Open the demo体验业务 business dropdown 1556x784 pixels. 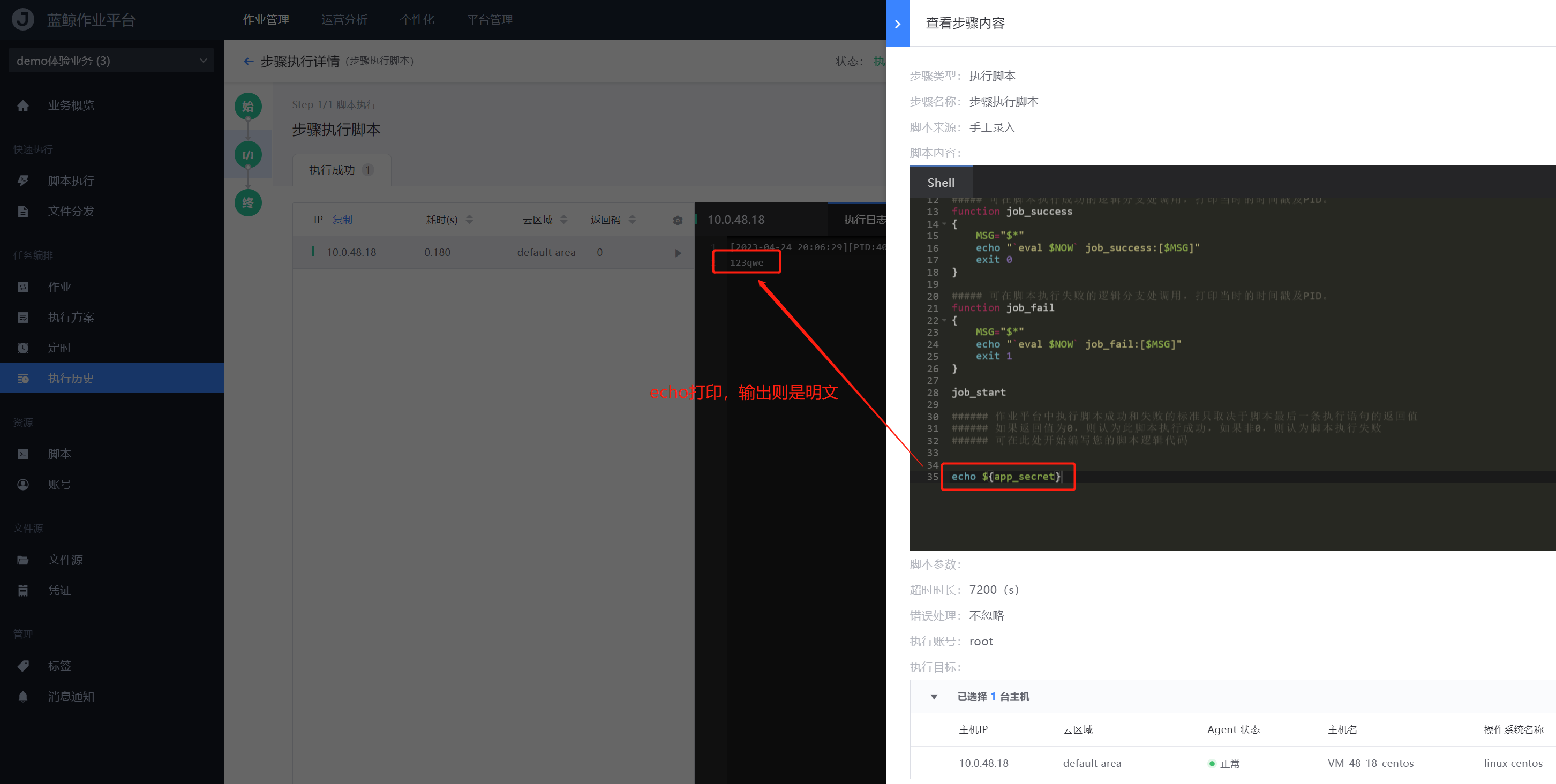pyautogui.click(x=112, y=61)
